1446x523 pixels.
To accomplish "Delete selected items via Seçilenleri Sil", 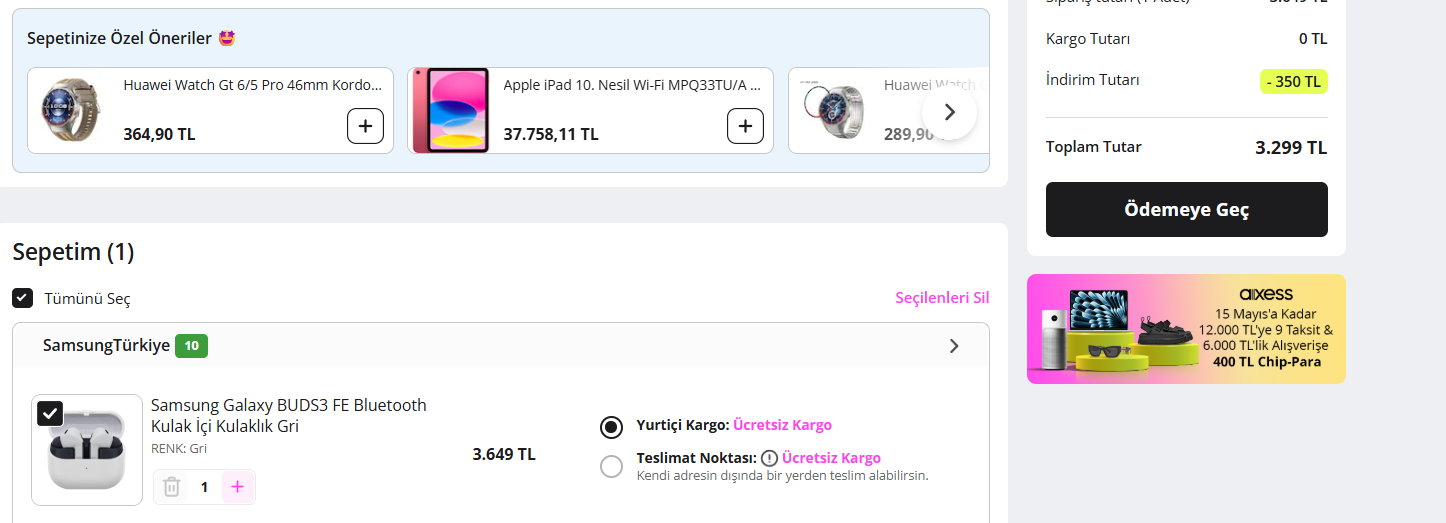I will click(942, 298).
